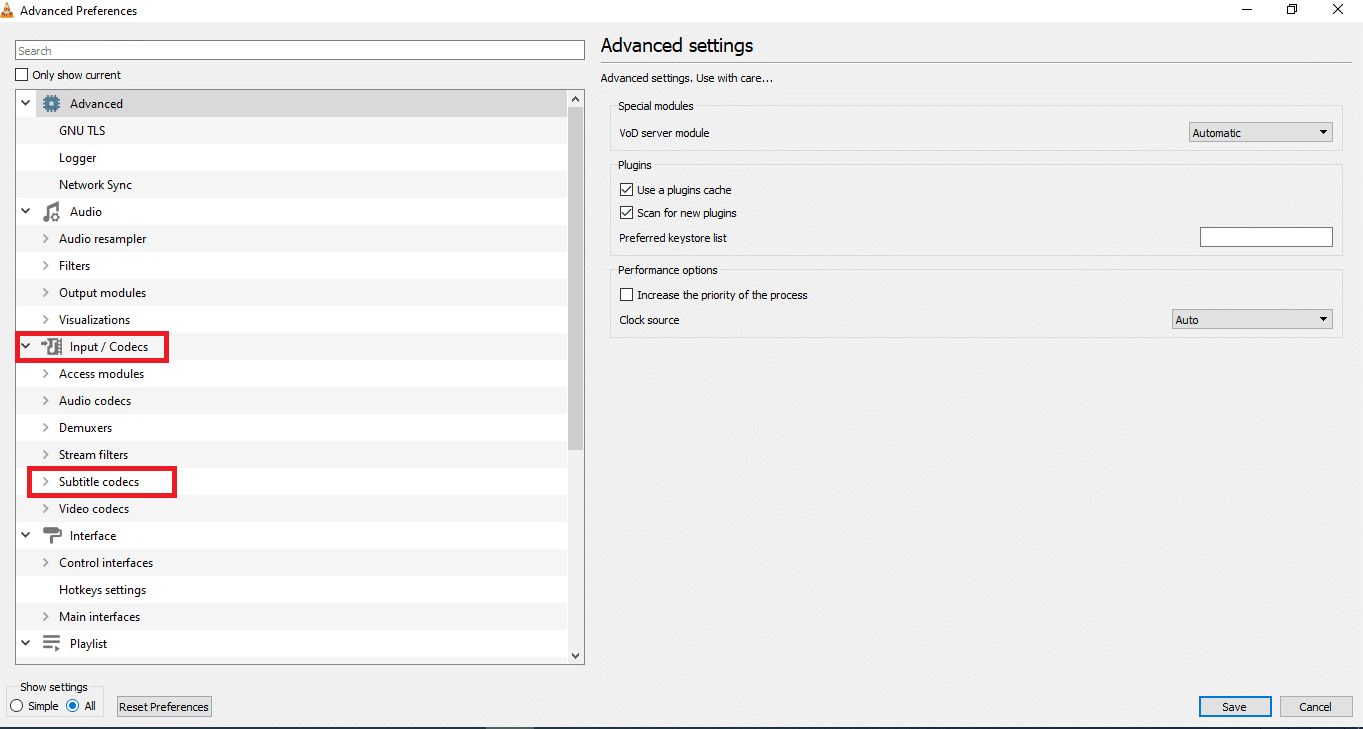The height and width of the screenshot is (729, 1363).
Task: Select the Demuxers tree item
Action: point(85,428)
